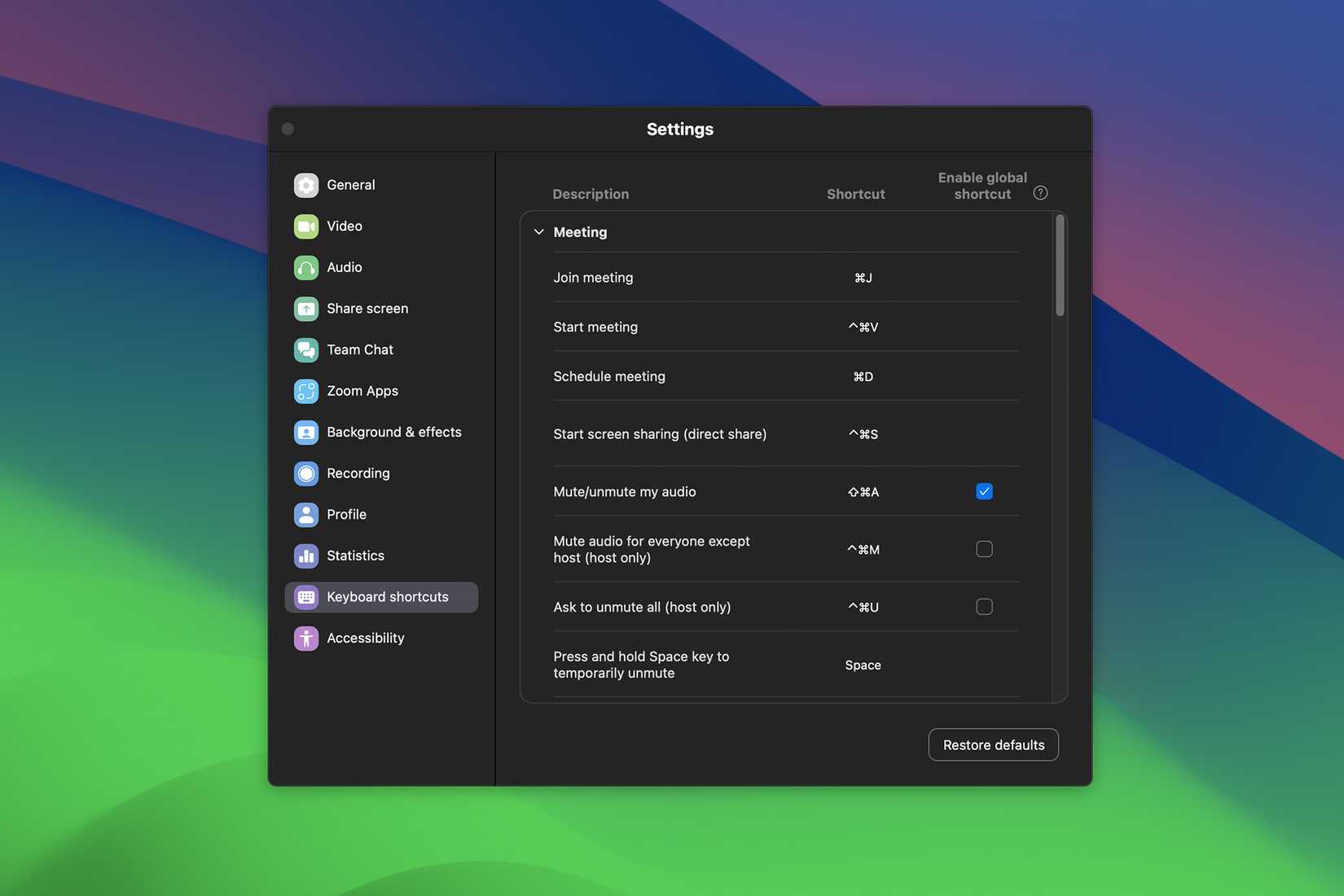Click the Video camera icon
The width and height of the screenshot is (1344, 896).
click(306, 226)
